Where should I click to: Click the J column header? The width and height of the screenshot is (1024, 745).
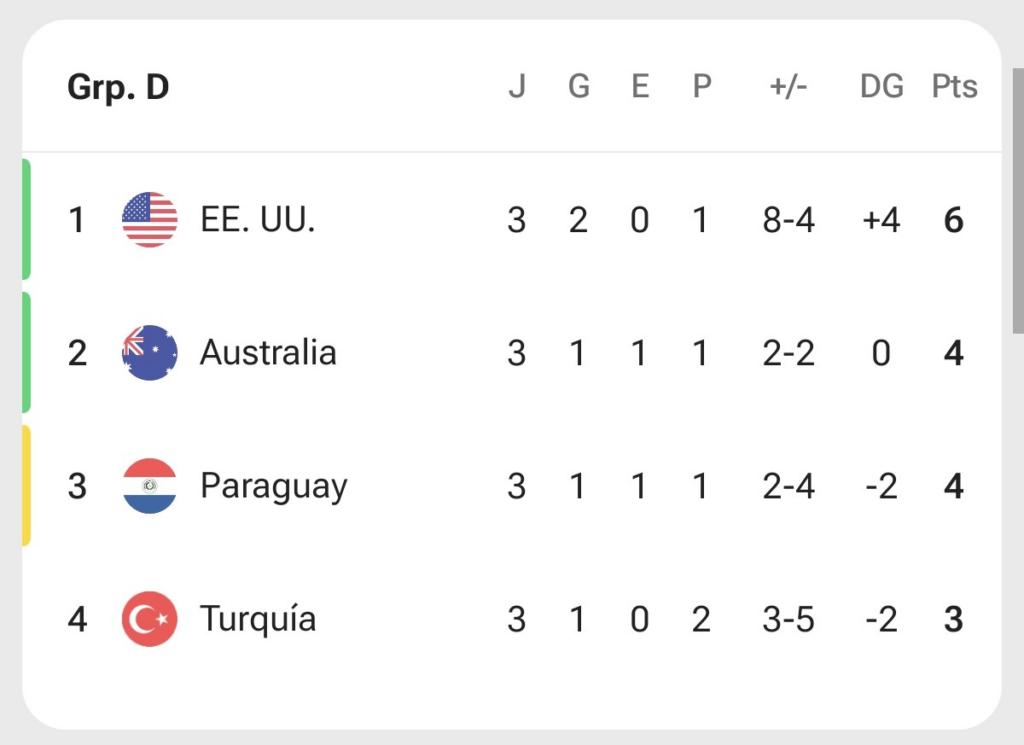coord(517,86)
